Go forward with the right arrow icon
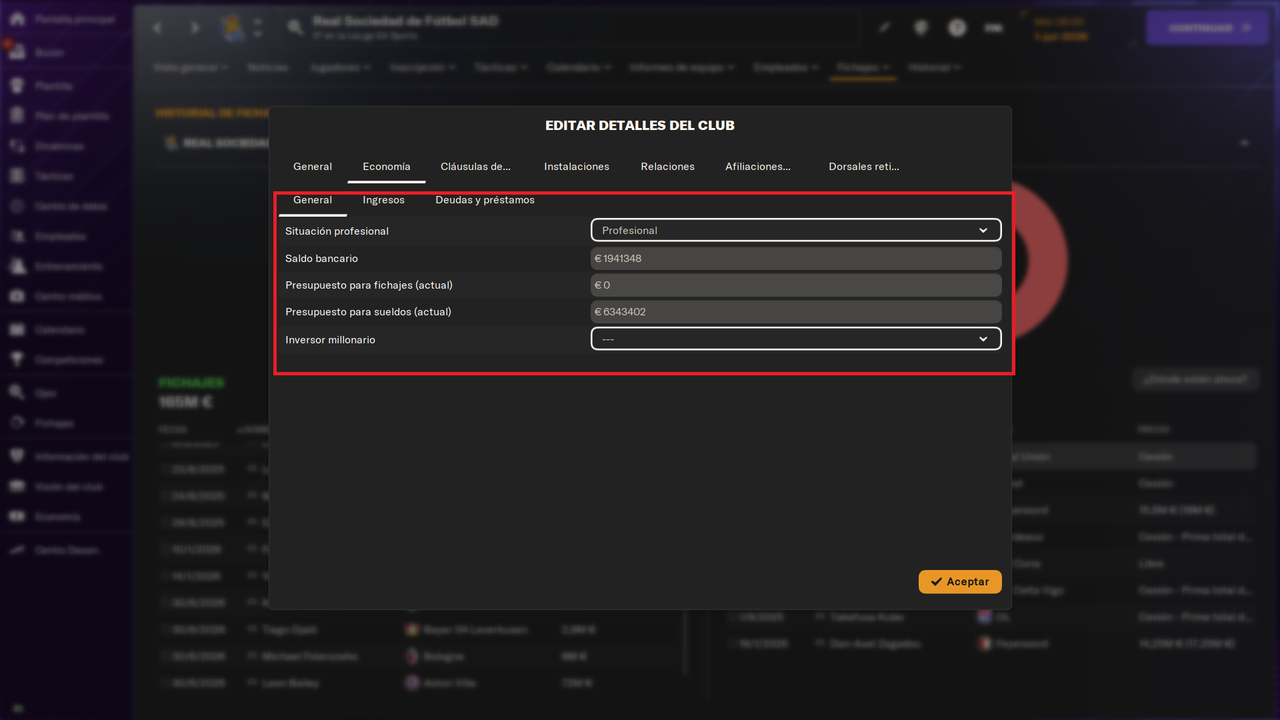This screenshot has width=1280, height=720. tap(194, 28)
